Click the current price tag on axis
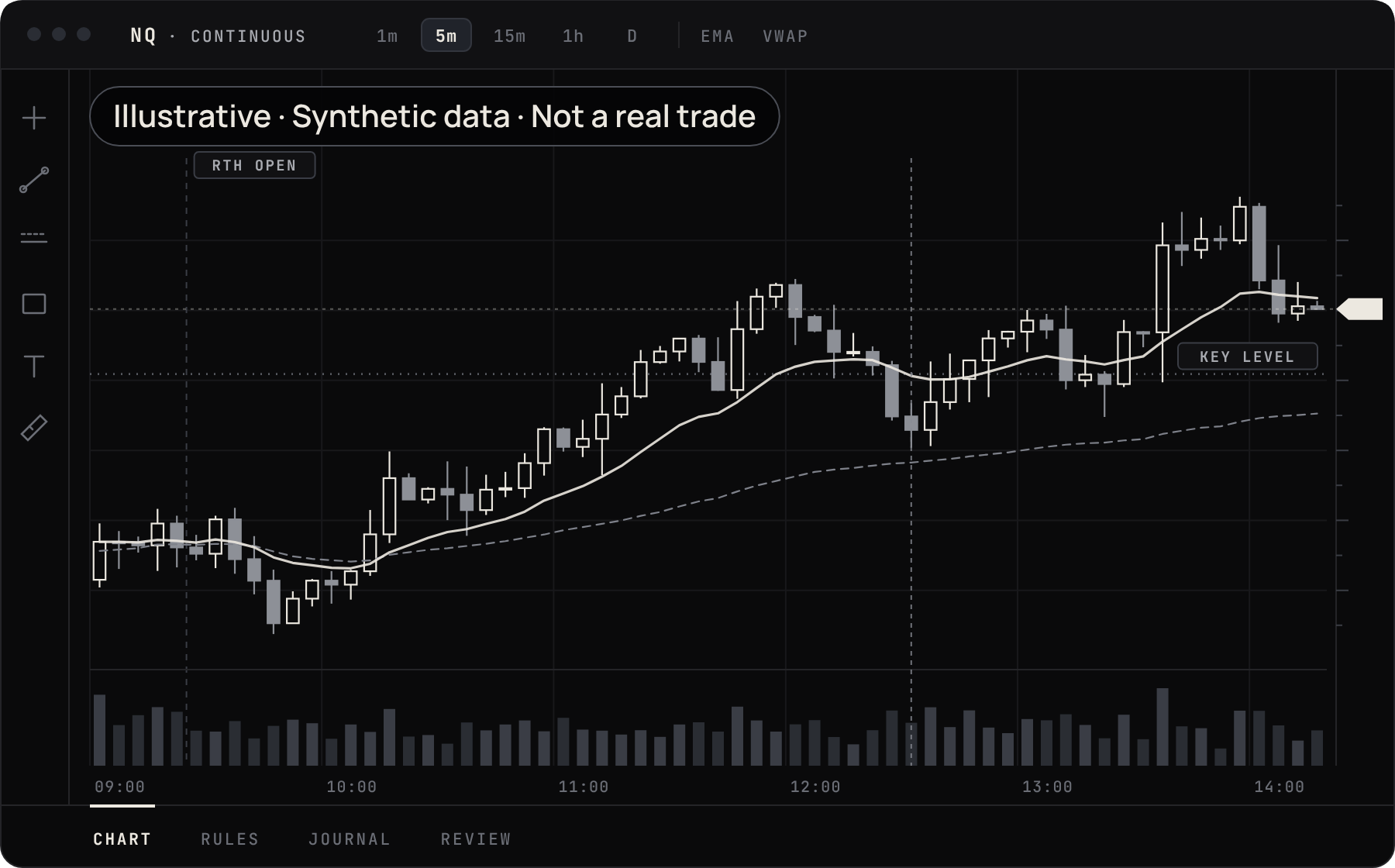The height and width of the screenshot is (868, 1395). point(1361,308)
